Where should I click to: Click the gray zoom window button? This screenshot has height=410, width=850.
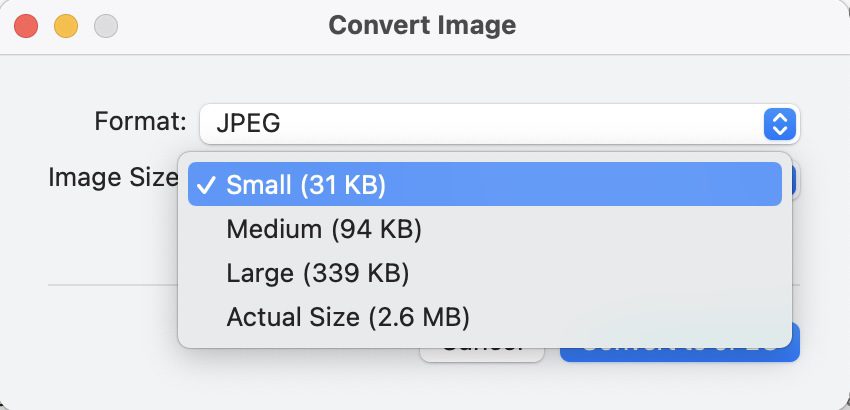coord(104,25)
